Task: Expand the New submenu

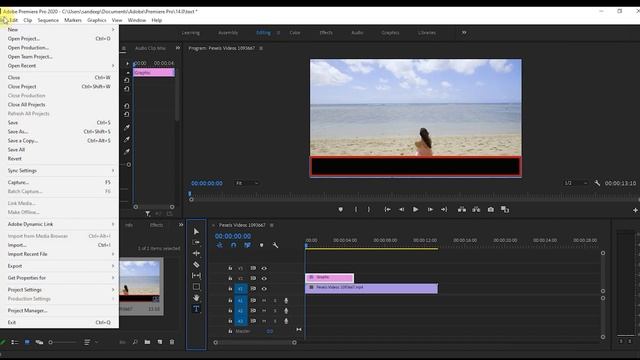Action: 60,29
